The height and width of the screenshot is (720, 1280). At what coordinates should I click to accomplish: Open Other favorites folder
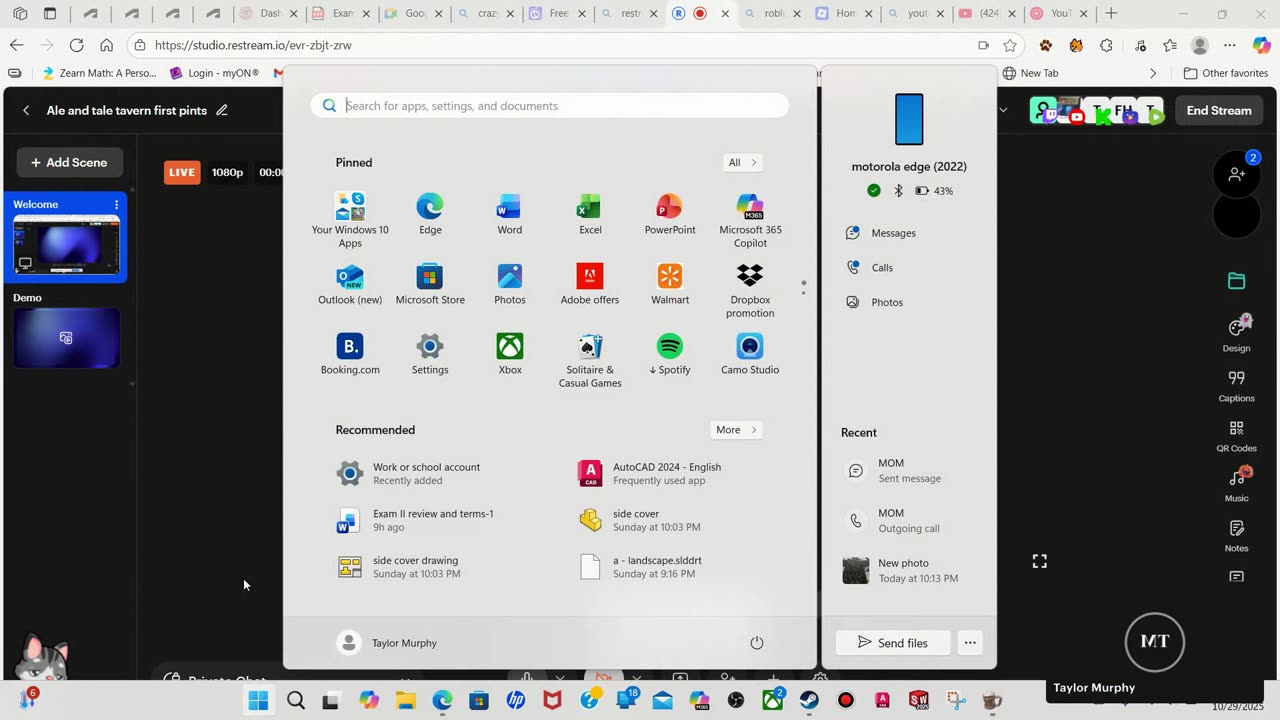click(1225, 73)
